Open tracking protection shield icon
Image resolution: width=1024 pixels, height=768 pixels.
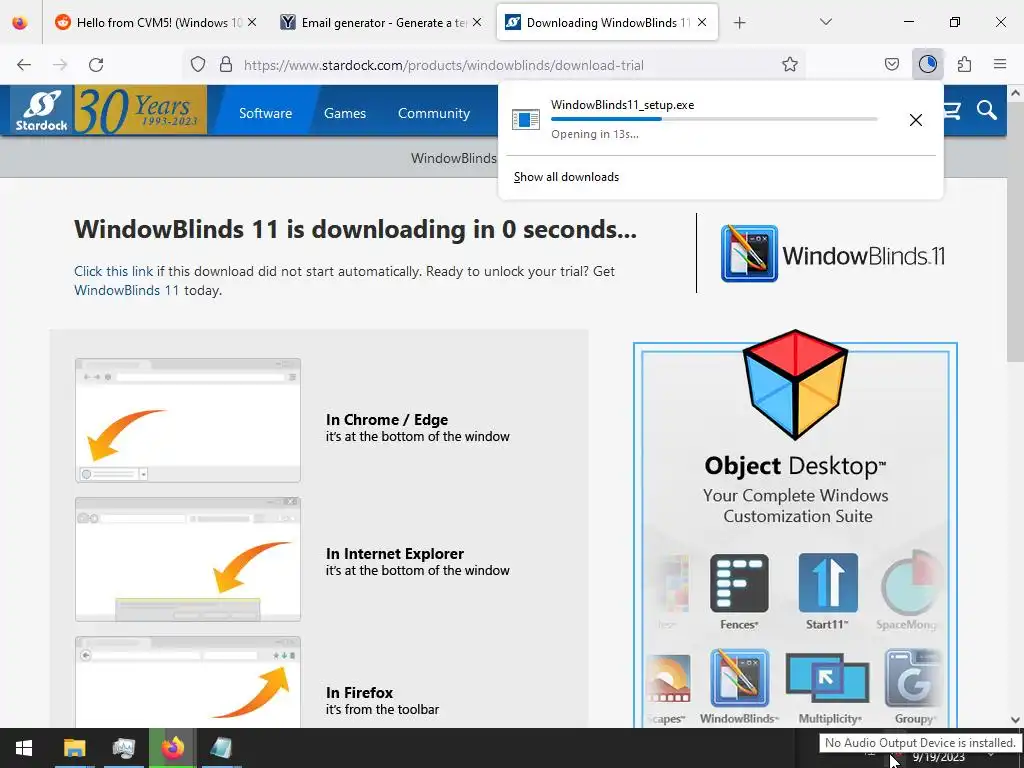198,65
